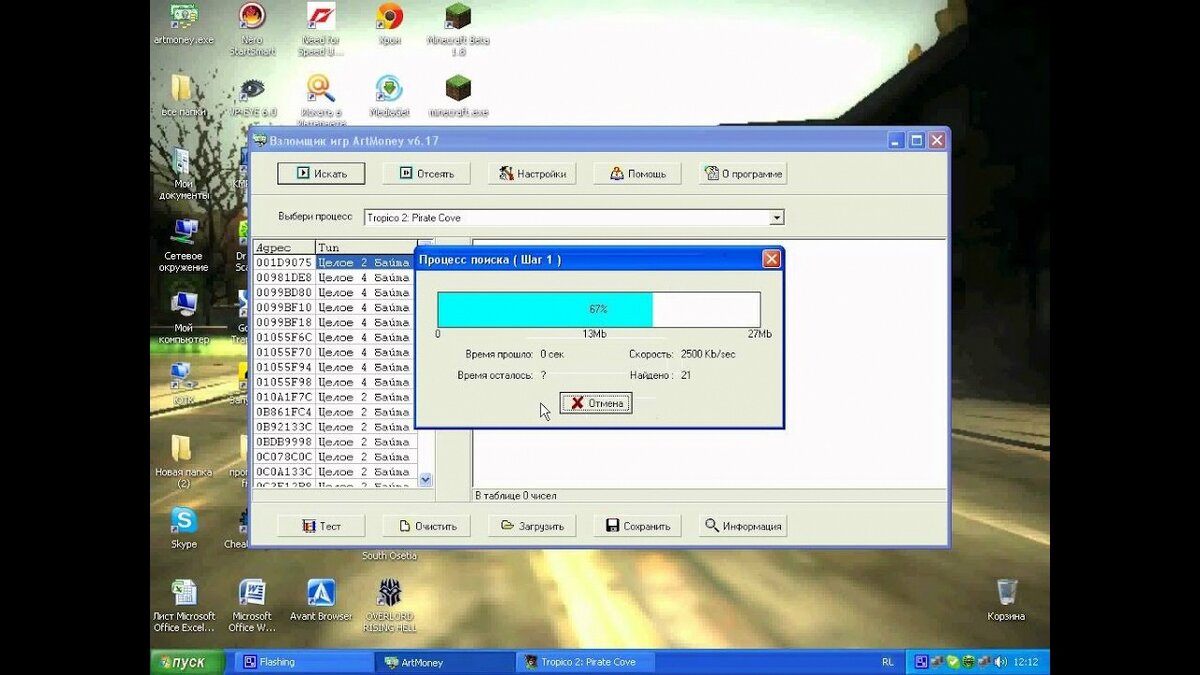
Task: Open Need for Speed desktop shortcut
Action: 321,30
